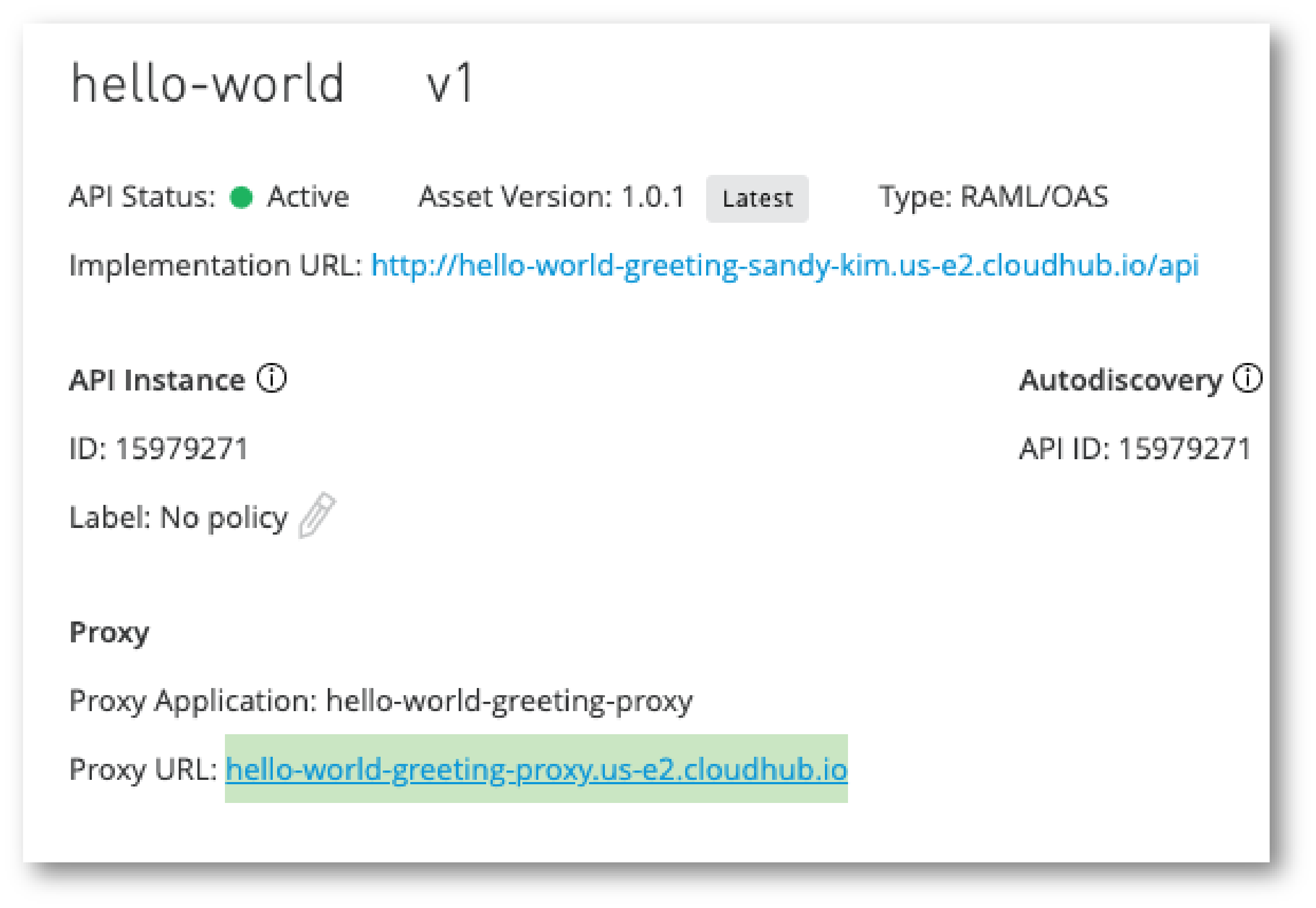
Task: Click the Latest version badge
Action: point(757,199)
